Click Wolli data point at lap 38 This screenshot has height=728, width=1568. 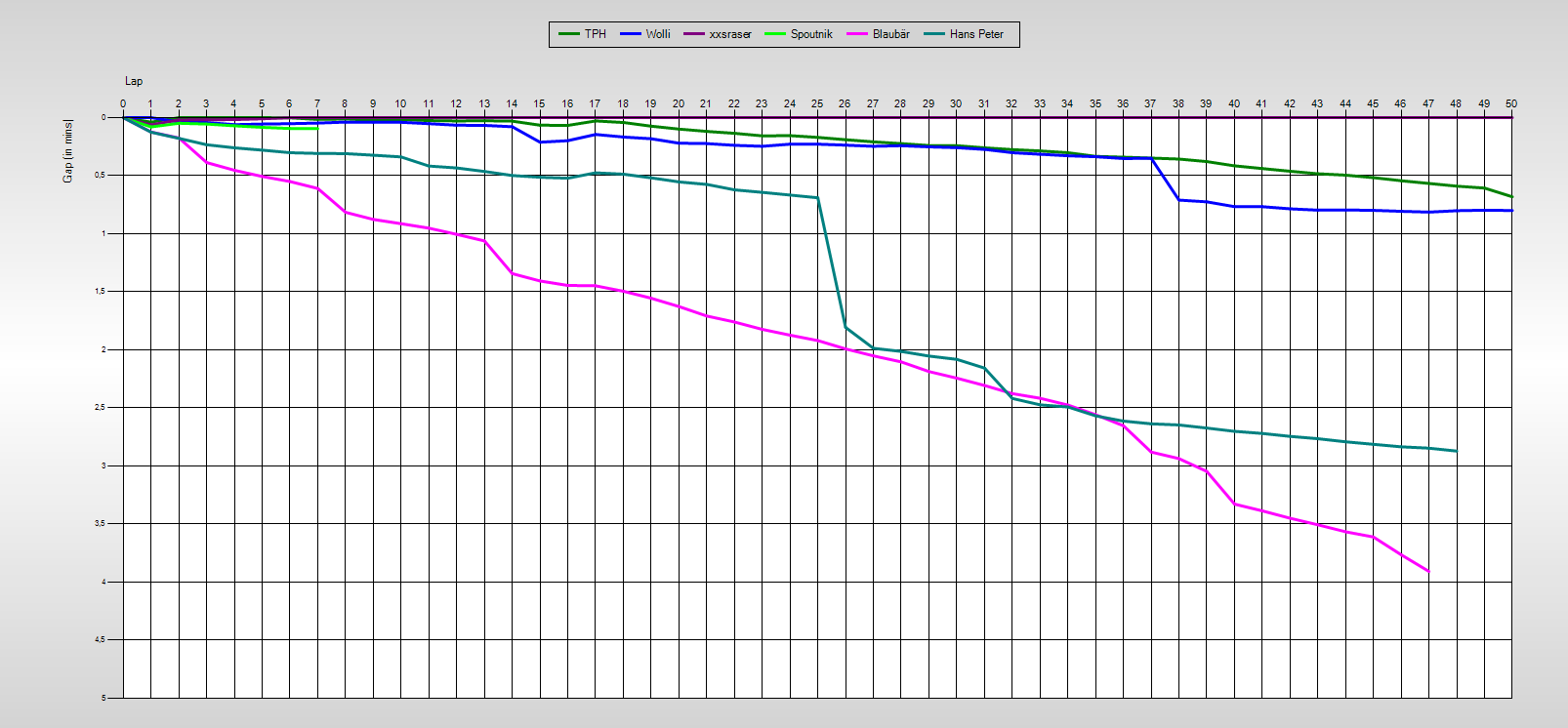(x=1178, y=199)
